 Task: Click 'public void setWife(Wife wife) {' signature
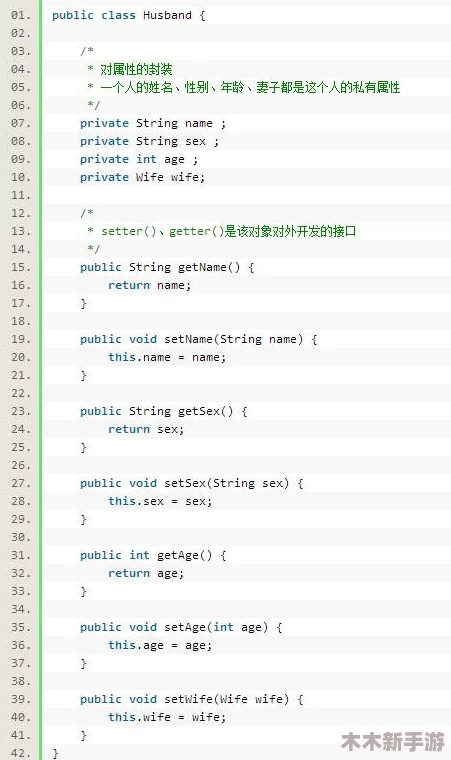click(192, 699)
